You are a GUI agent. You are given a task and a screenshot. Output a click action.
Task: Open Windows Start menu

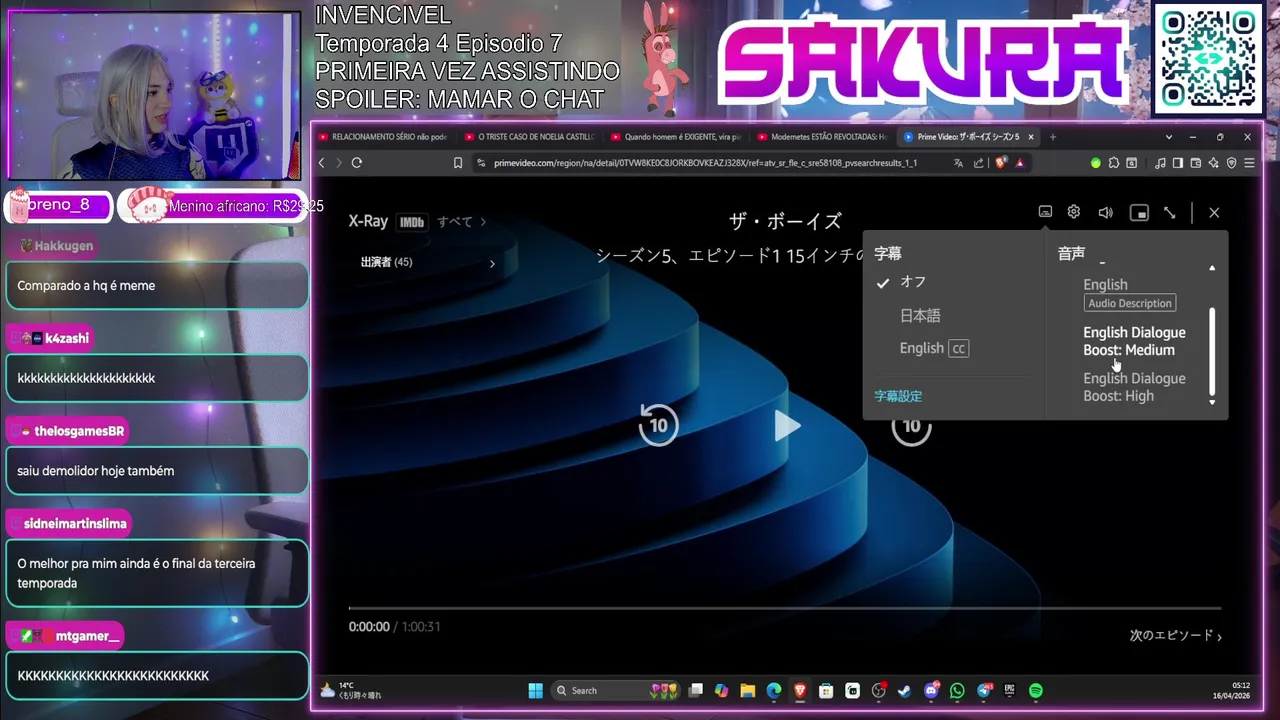tap(535, 691)
